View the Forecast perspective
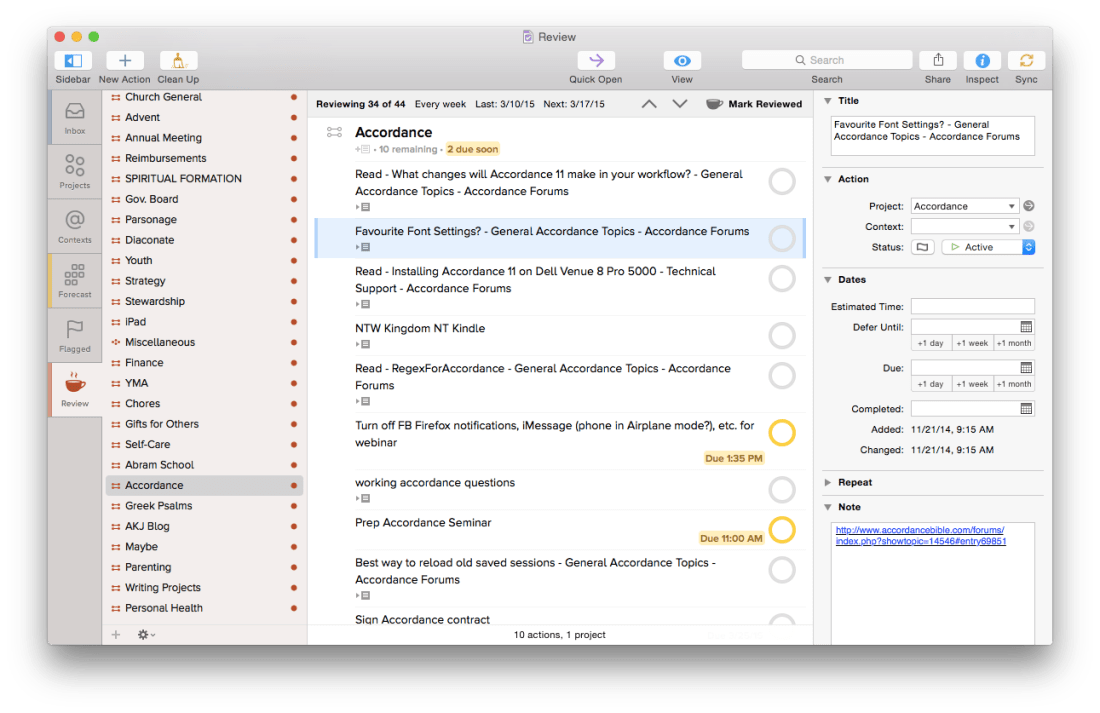The height and width of the screenshot is (713, 1100). (73, 279)
